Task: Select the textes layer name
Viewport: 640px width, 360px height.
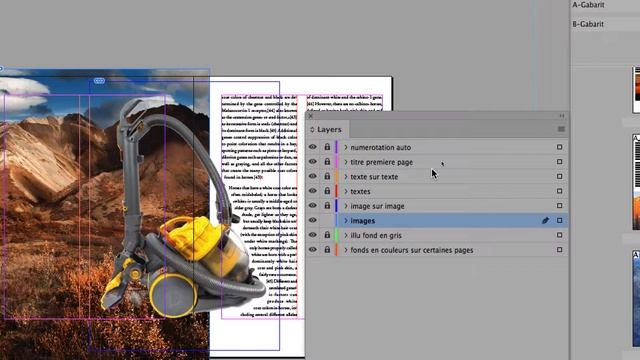Action: coord(360,191)
